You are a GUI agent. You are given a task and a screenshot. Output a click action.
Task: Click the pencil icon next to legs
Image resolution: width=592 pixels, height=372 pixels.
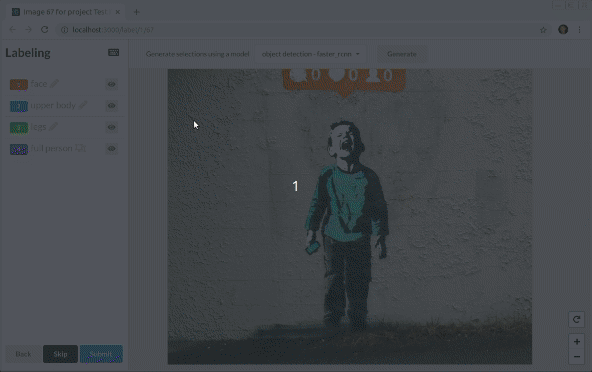pyautogui.click(x=53, y=127)
